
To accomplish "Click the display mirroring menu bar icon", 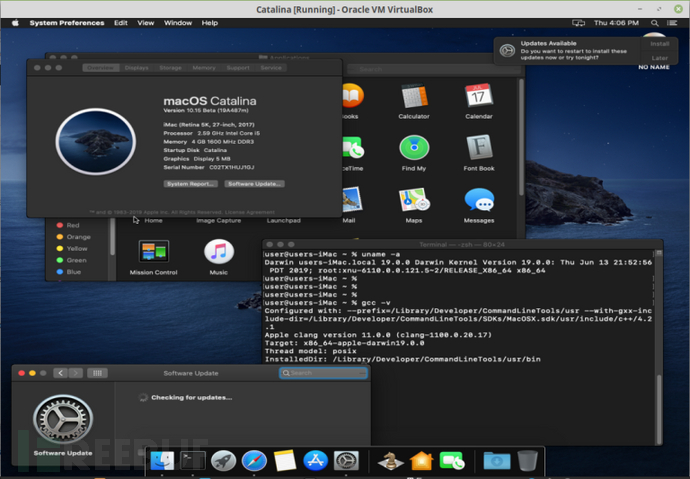I will coord(578,23).
